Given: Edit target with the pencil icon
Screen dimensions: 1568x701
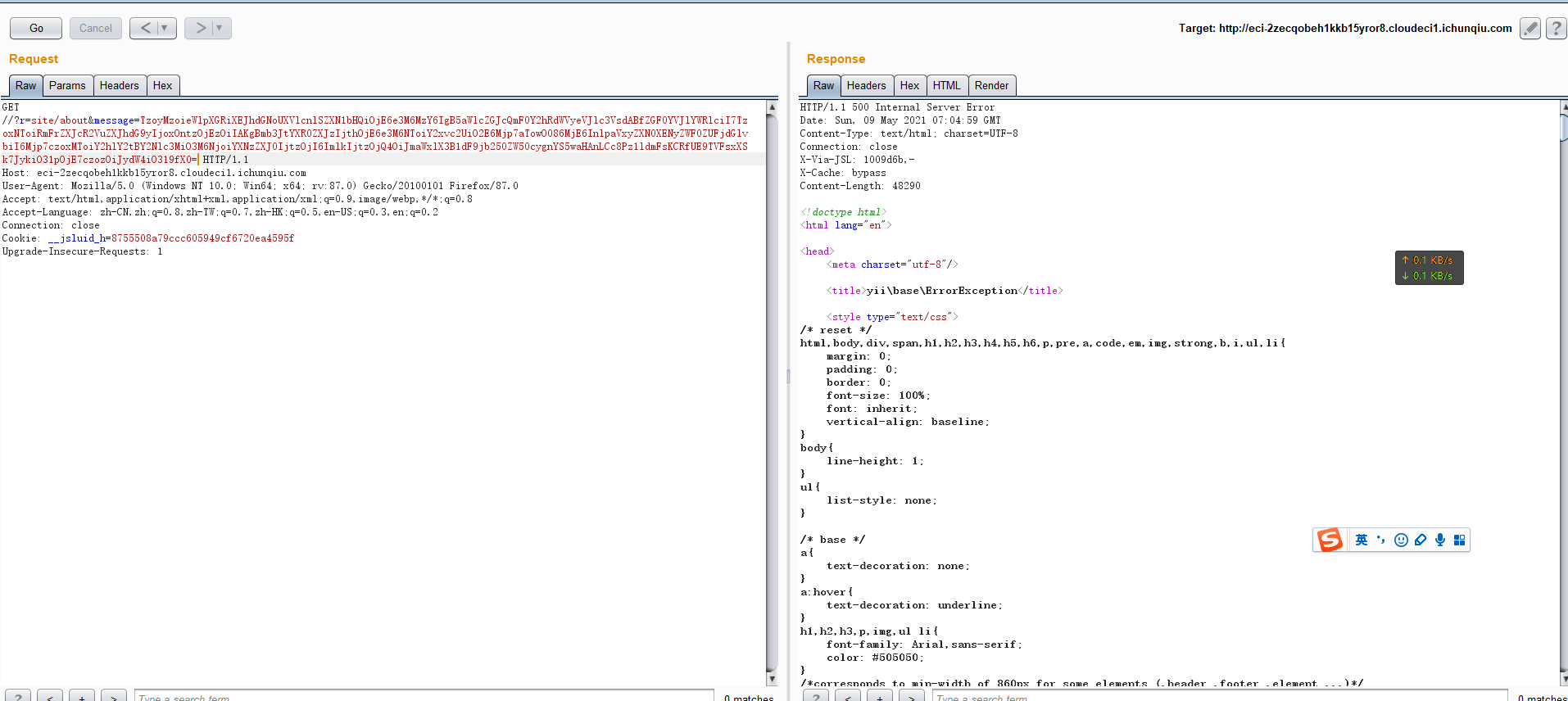Looking at the screenshot, I should [x=1529, y=29].
